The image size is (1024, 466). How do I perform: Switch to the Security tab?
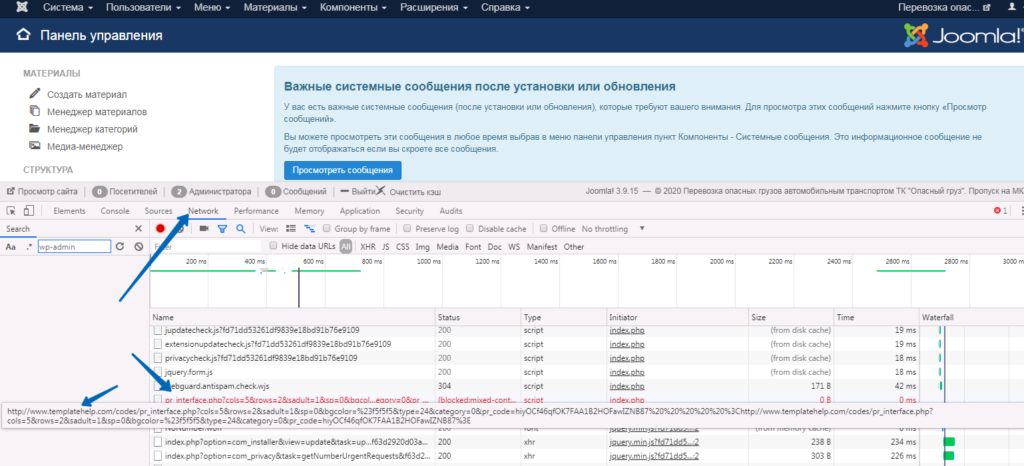(x=409, y=211)
